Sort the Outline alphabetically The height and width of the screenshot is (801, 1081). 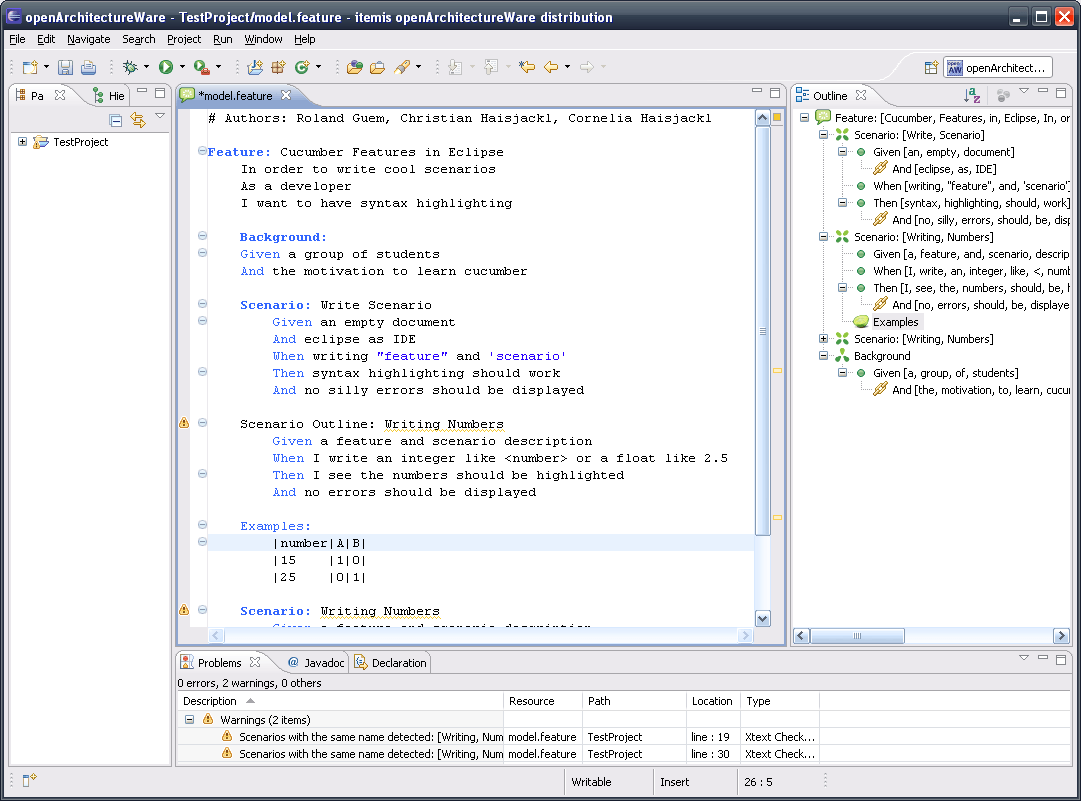coord(971,95)
